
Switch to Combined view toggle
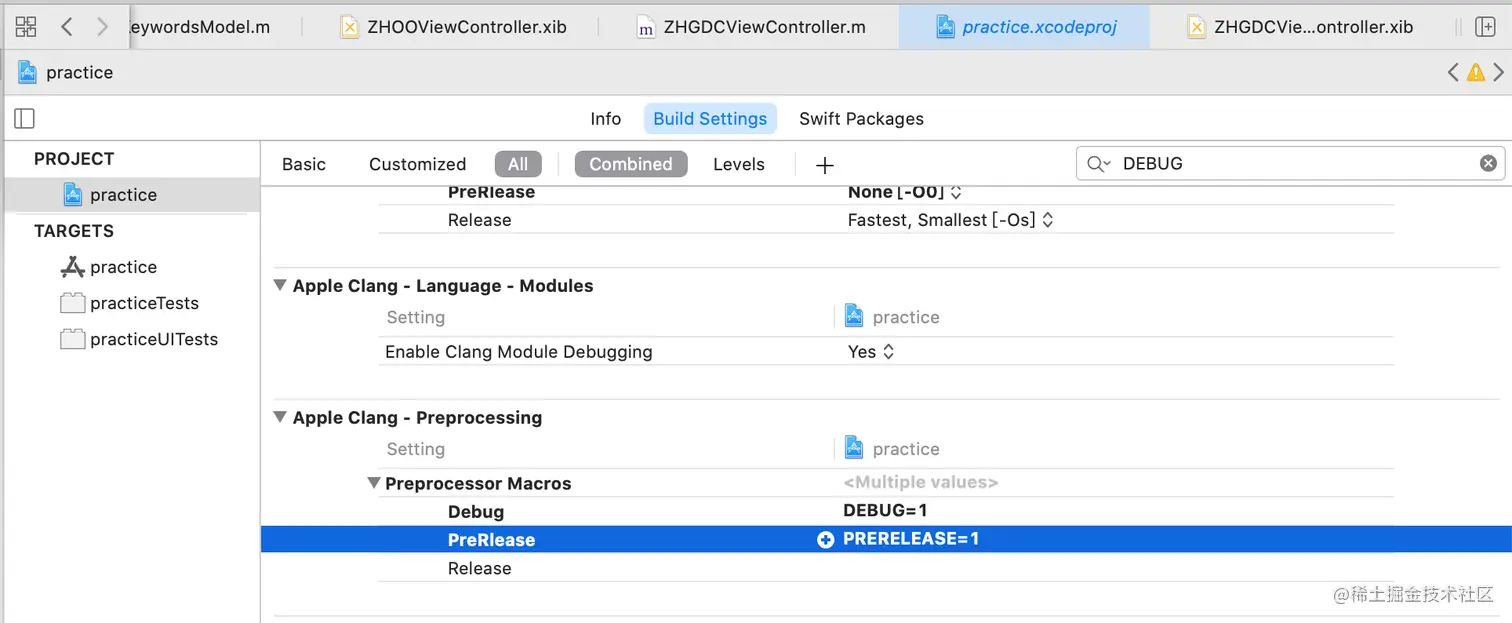pos(630,164)
